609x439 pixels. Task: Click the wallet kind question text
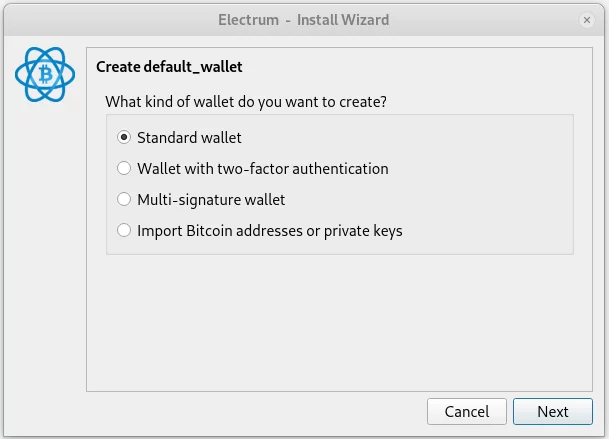[246, 102]
